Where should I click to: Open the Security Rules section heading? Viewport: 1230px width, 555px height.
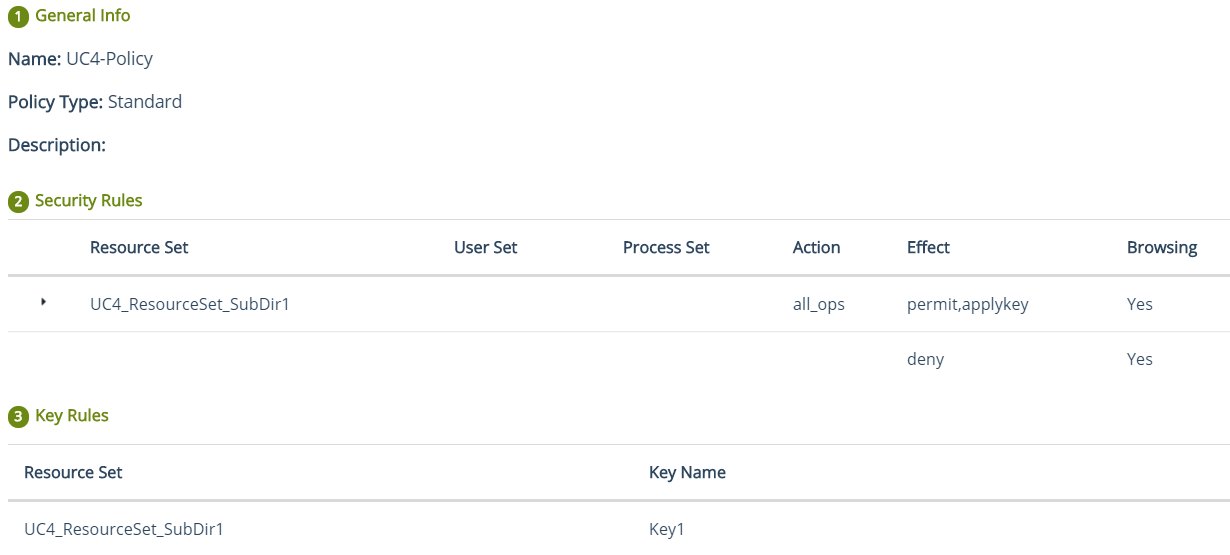coord(88,201)
